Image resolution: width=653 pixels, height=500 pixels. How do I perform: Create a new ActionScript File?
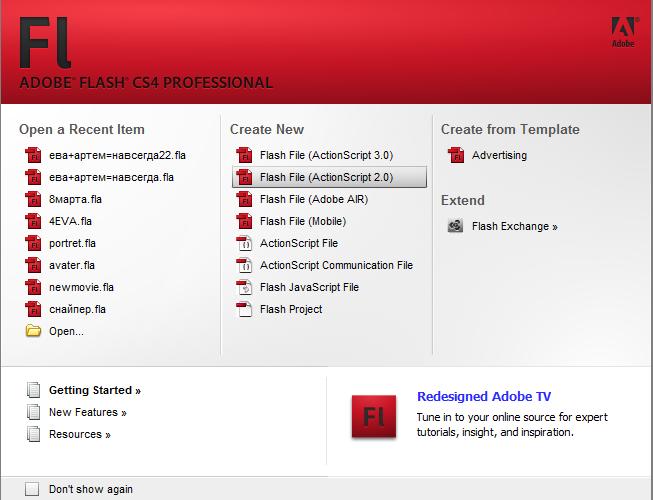[x=299, y=244]
